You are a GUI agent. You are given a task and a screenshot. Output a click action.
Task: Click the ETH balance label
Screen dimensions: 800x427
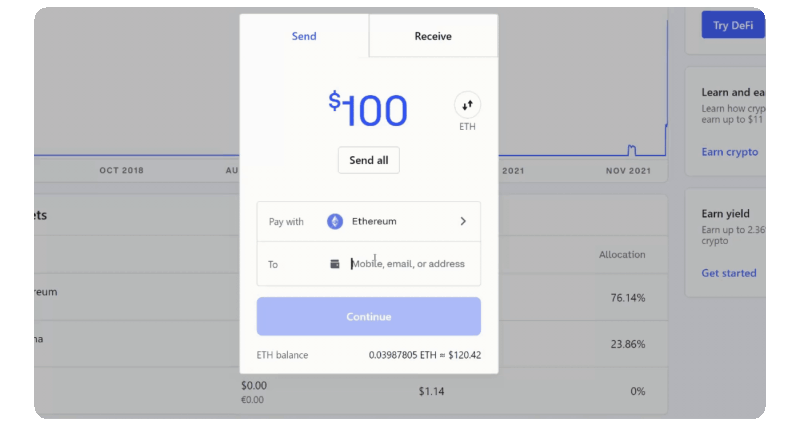click(282, 355)
